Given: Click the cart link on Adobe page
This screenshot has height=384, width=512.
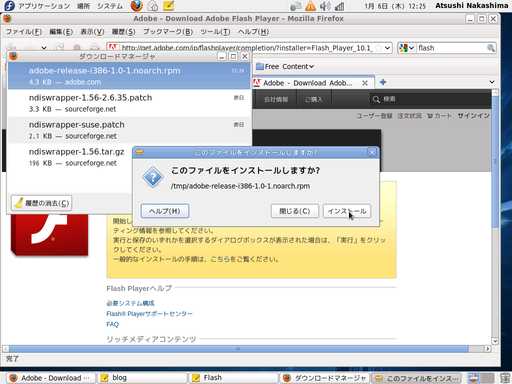Looking at the screenshot, I should pyautogui.click(x=440, y=116).
